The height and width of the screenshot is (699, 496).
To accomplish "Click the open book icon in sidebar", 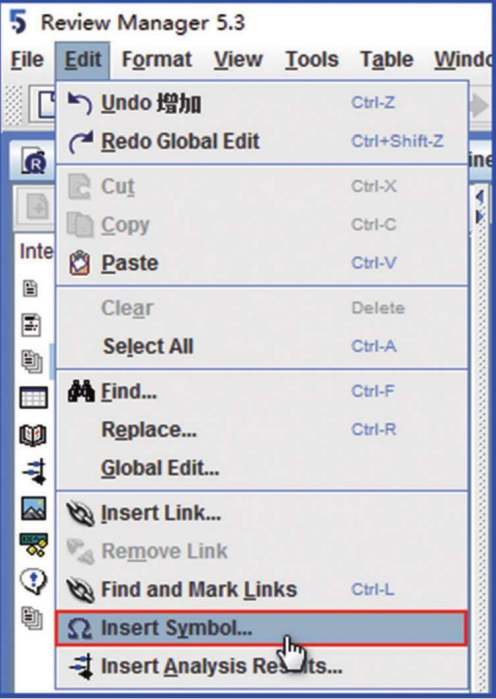I will (33, 435).
